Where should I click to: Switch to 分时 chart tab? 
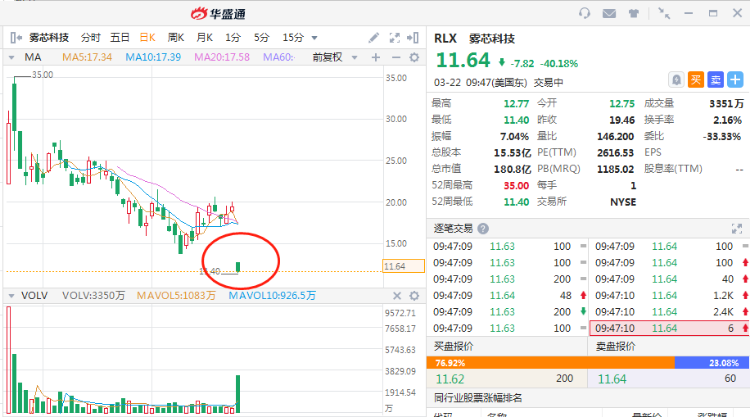click(90, 37)
